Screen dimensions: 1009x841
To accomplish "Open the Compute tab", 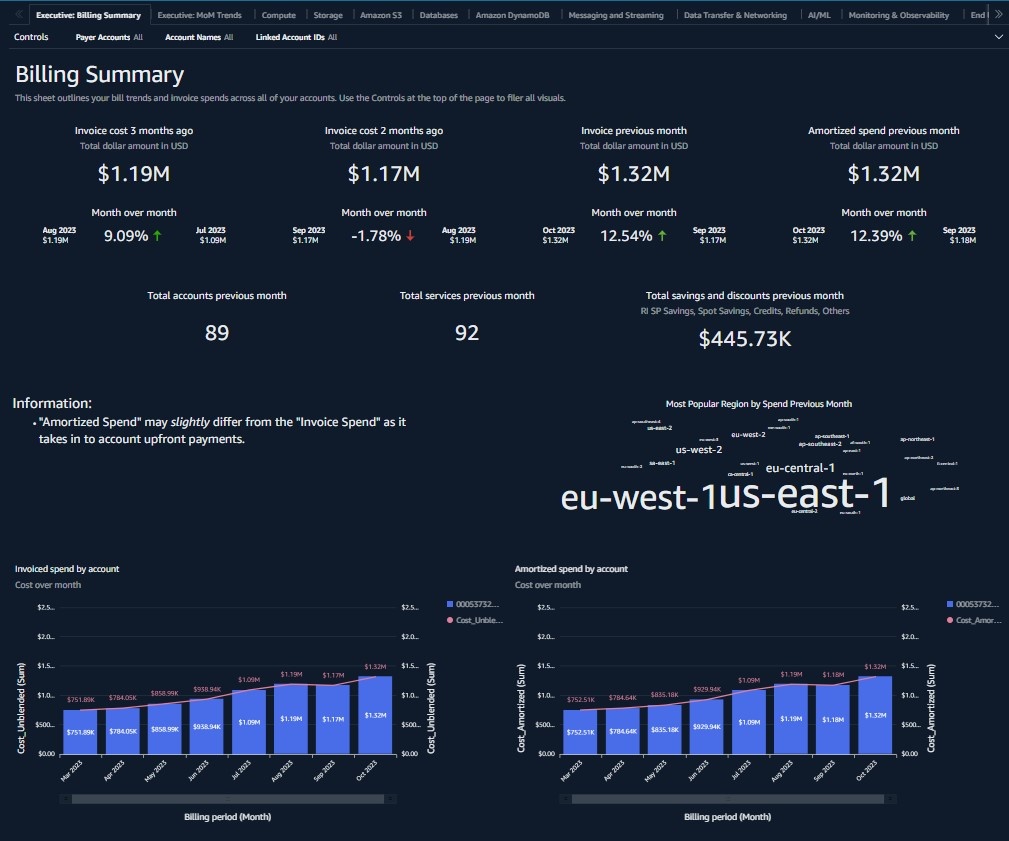I will click(x=279, y=15).
